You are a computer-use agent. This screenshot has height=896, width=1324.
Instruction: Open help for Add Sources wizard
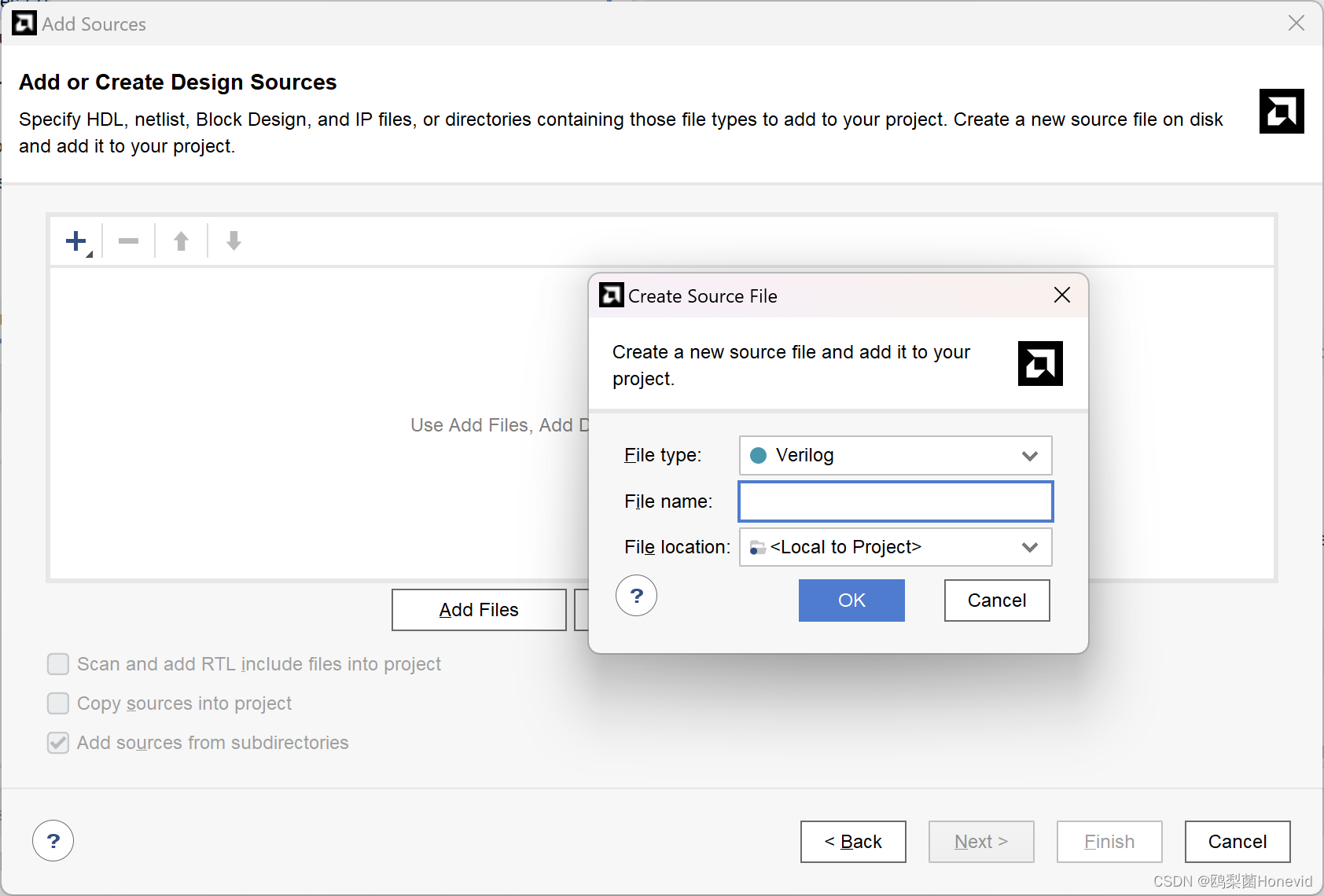point(53,841)
